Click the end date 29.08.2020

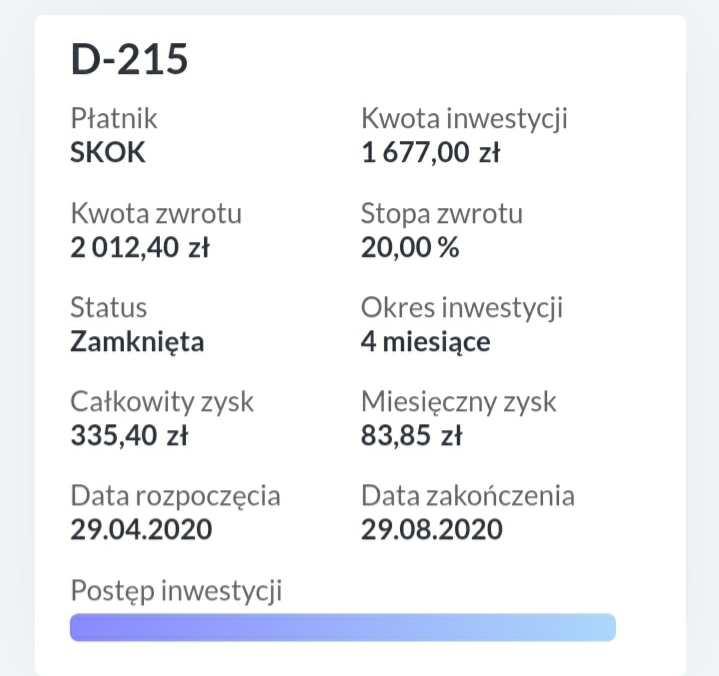tap(432, 529)
